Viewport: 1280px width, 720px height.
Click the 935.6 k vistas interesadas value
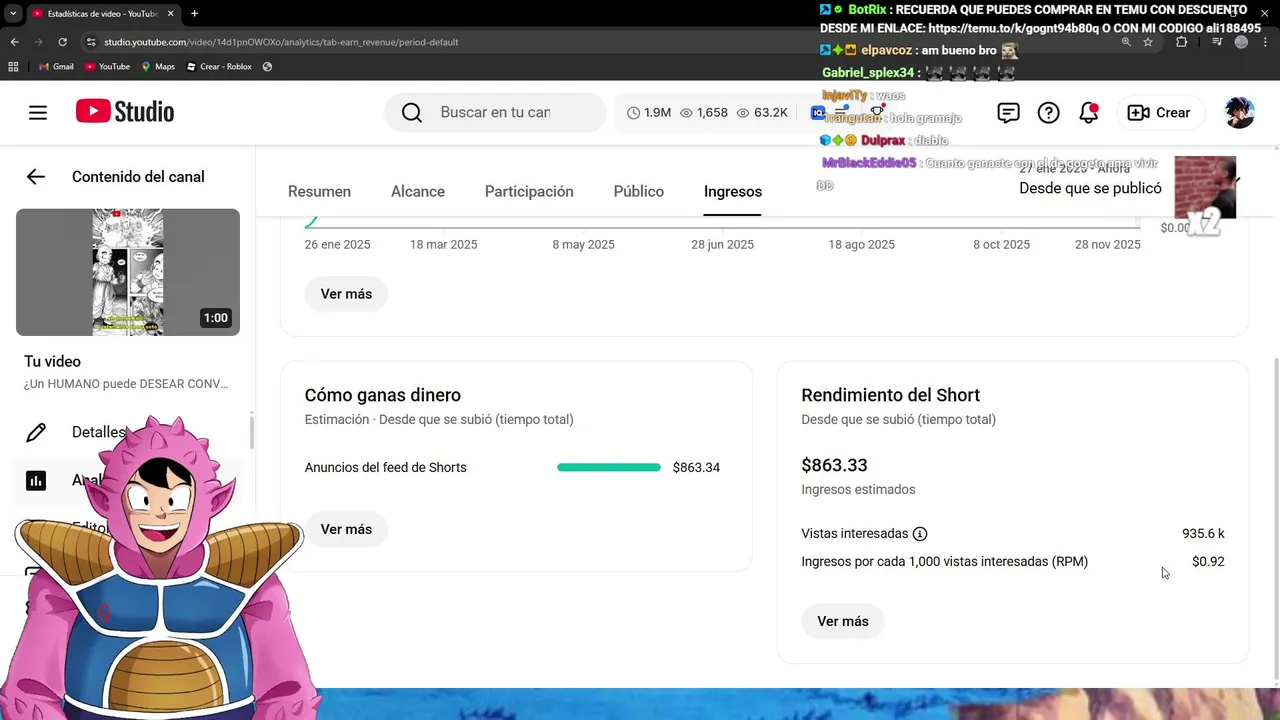[x=1203, y=534]
